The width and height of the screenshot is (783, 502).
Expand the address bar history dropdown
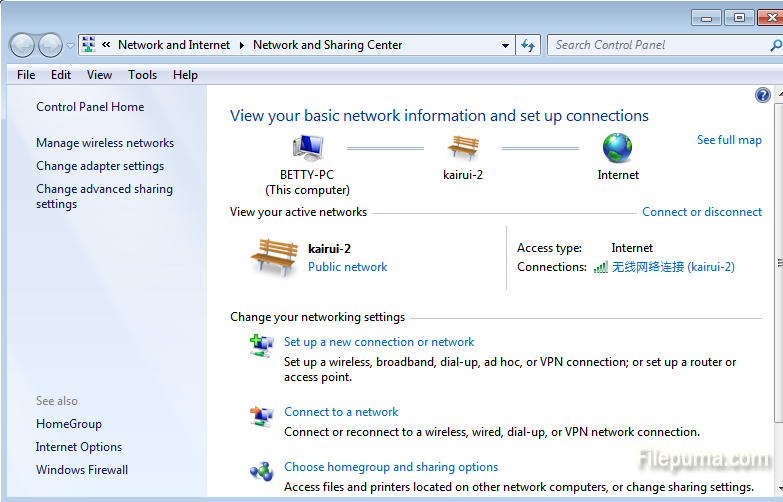(505, 45)
